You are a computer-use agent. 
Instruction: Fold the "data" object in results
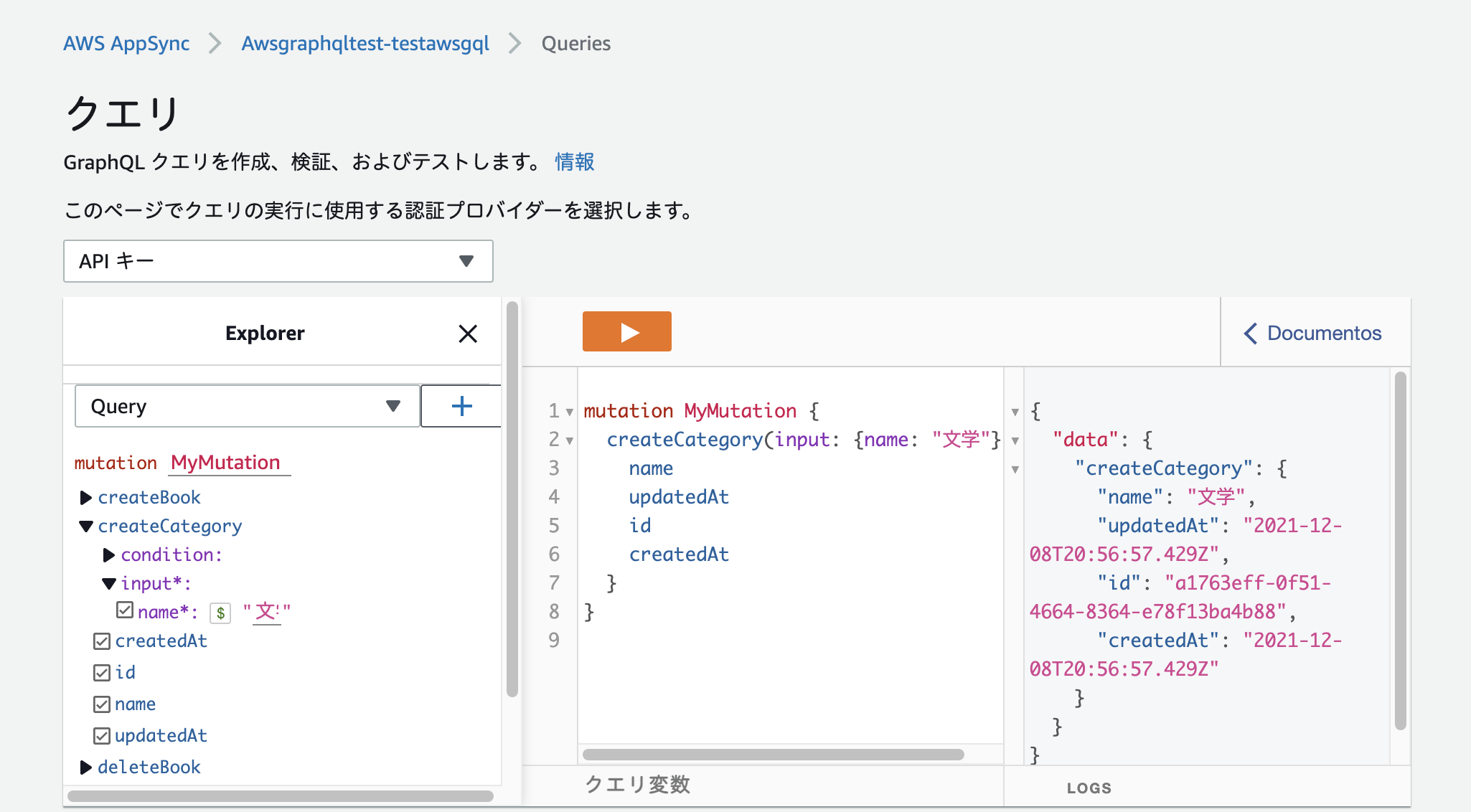coord(1015,440)
